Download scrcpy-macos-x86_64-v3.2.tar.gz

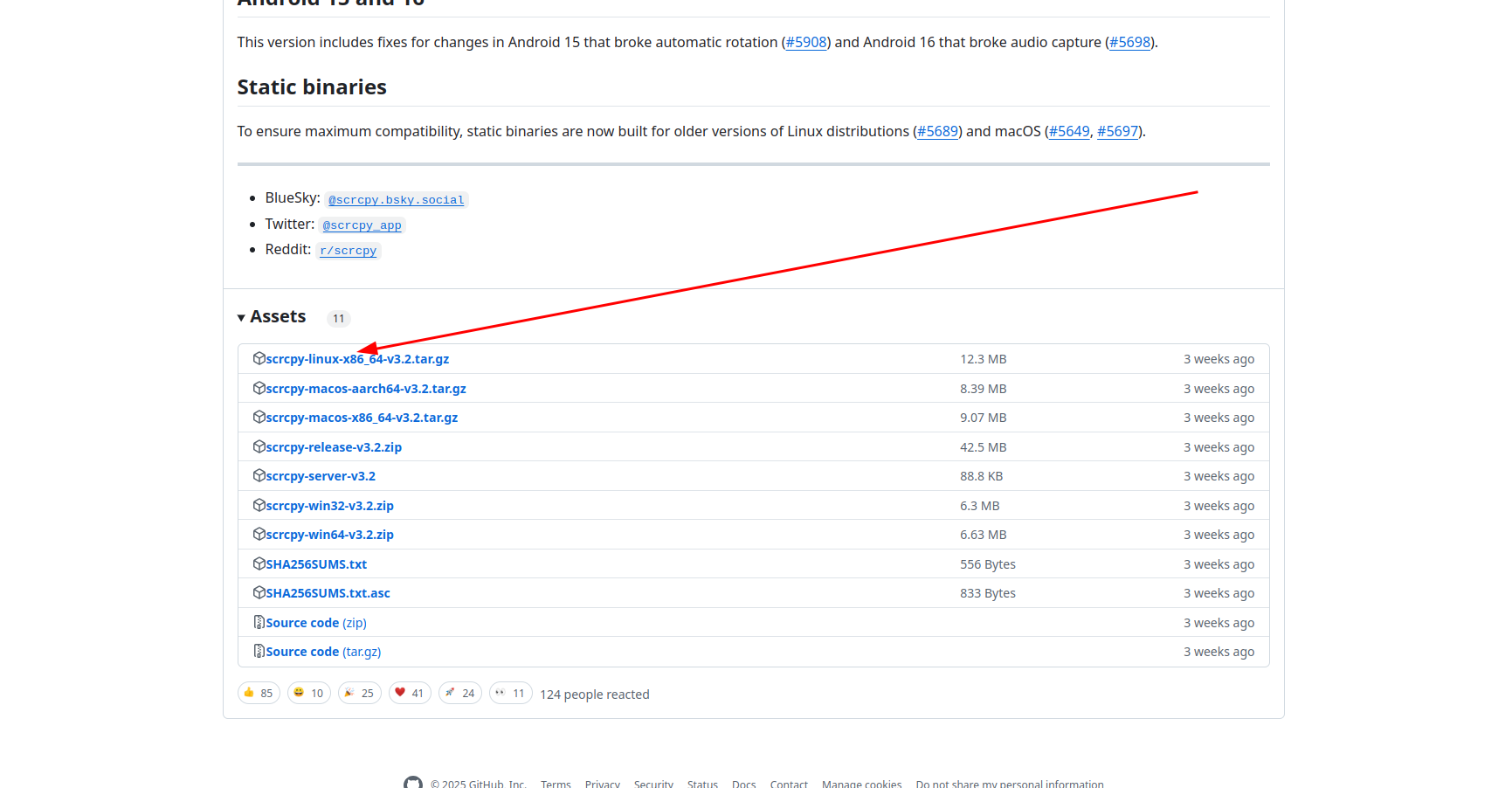pos(362,418)
